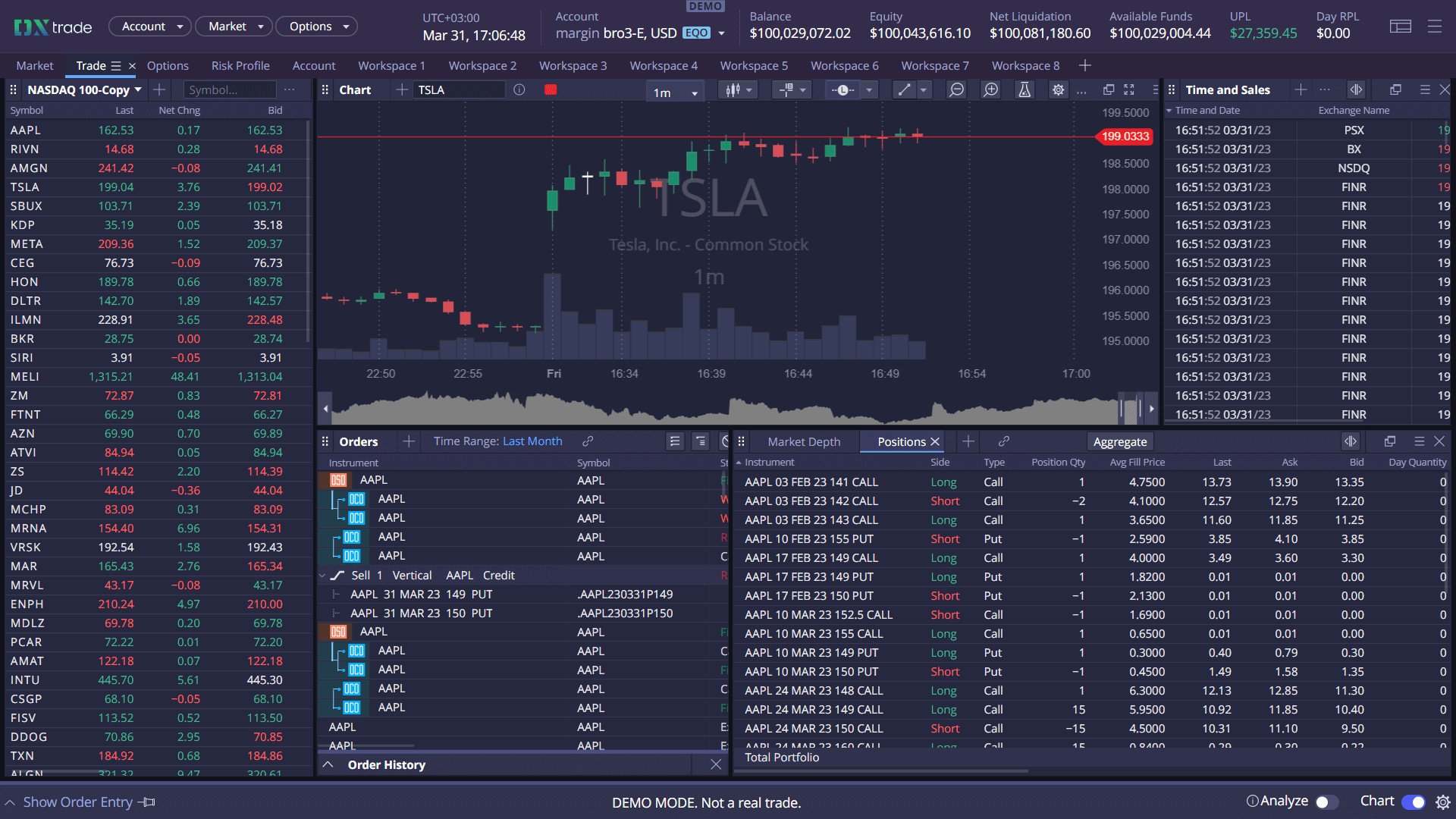Click the Order History section label

coord(386,765)
